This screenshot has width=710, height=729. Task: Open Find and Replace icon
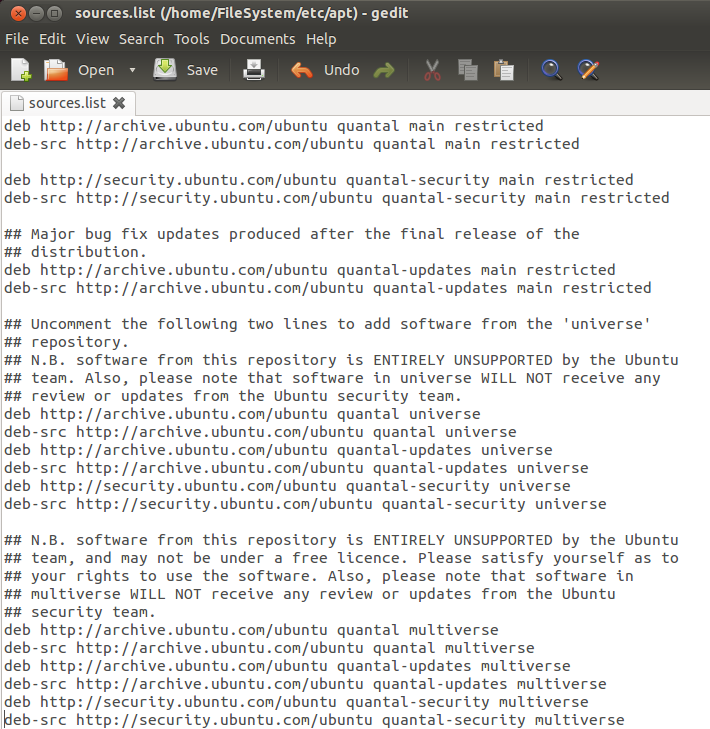point(588,70)
